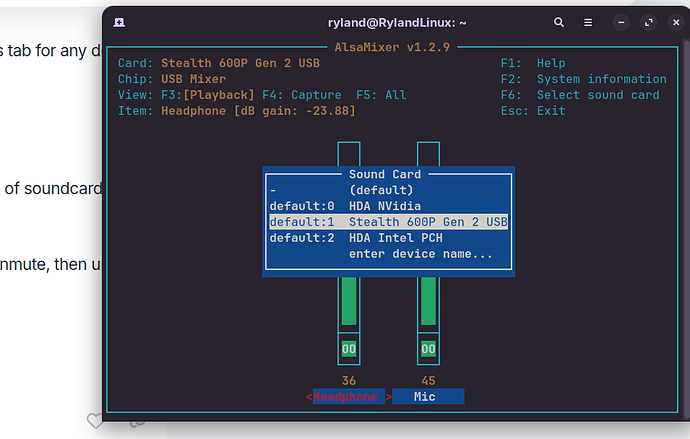
Task: Click the 'Card: Stealth 600P Gen 2 USB' line
Action: pos(219,63)
